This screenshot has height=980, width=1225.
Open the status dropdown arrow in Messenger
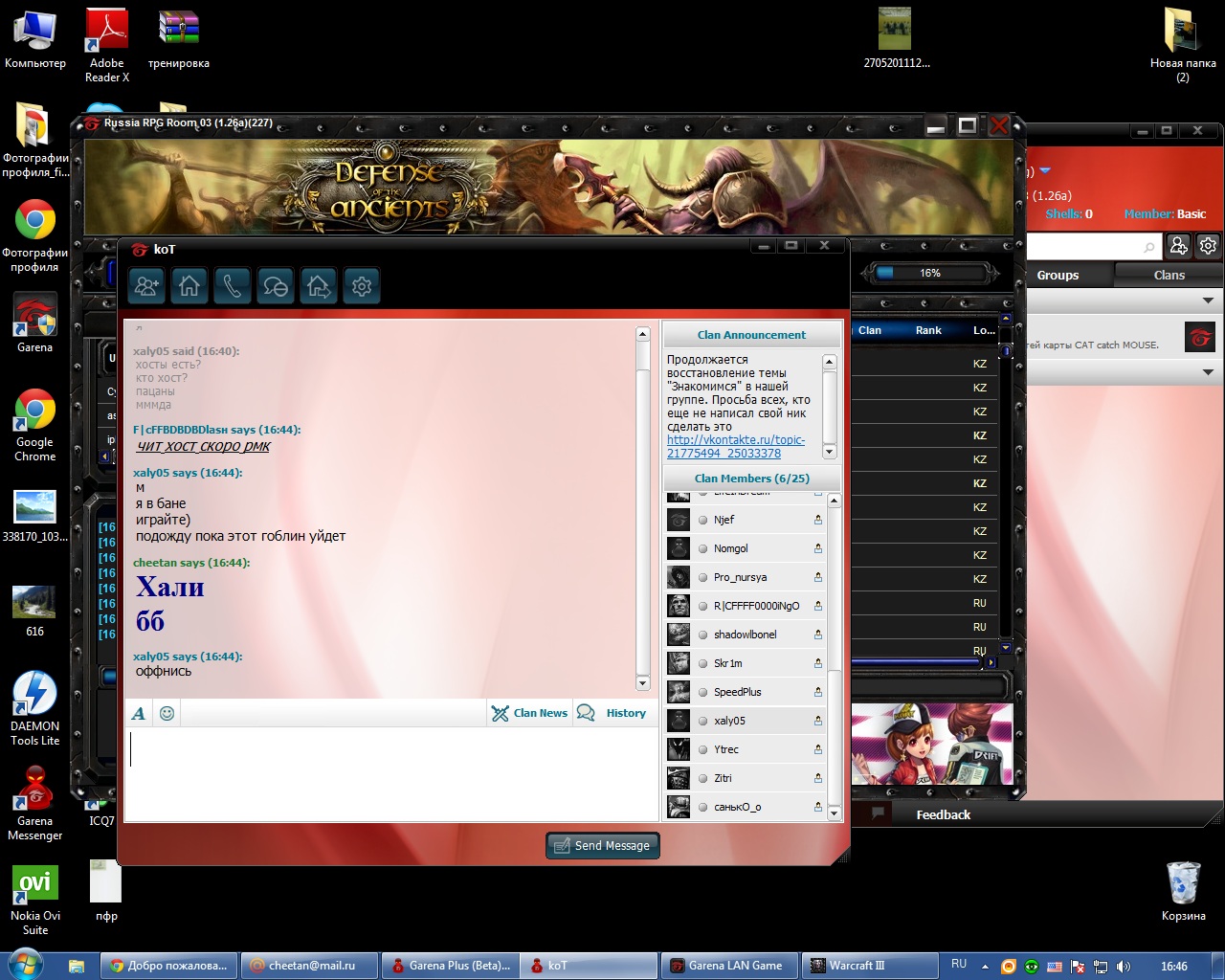pos(1045,170)
